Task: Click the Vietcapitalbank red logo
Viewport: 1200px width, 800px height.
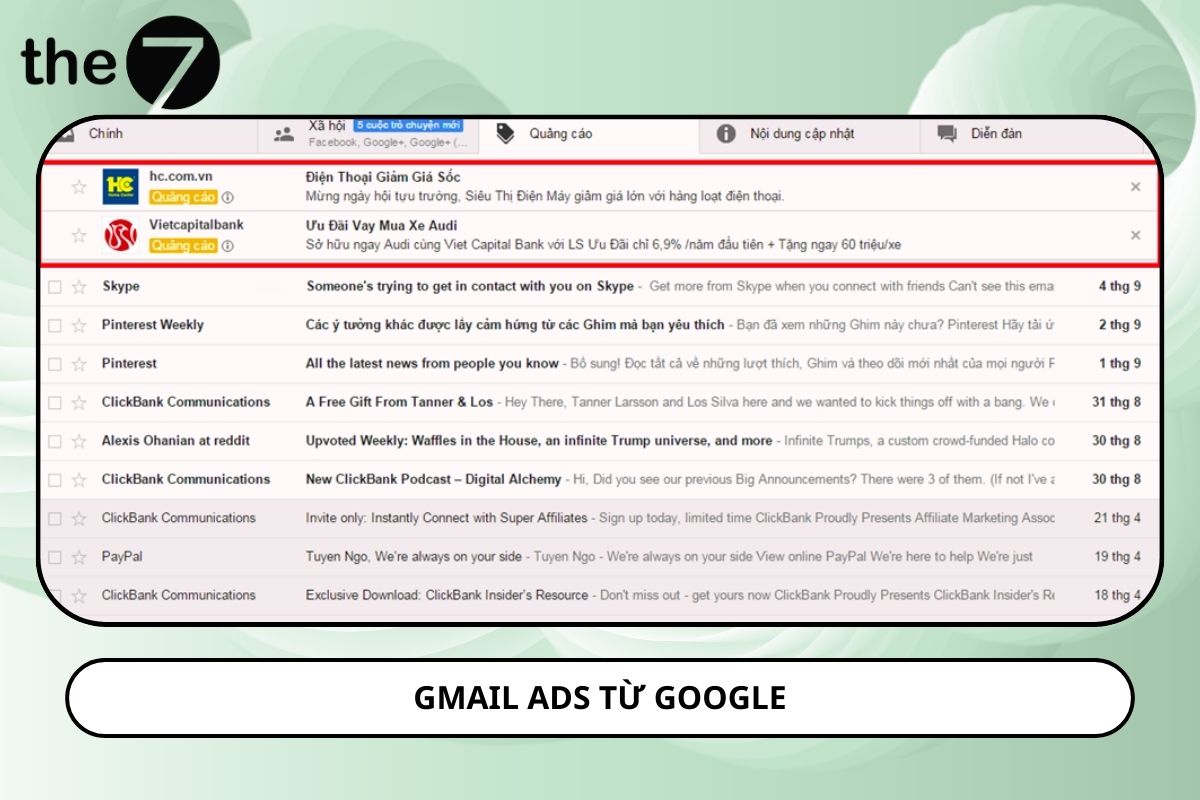Action: point(120,235)
